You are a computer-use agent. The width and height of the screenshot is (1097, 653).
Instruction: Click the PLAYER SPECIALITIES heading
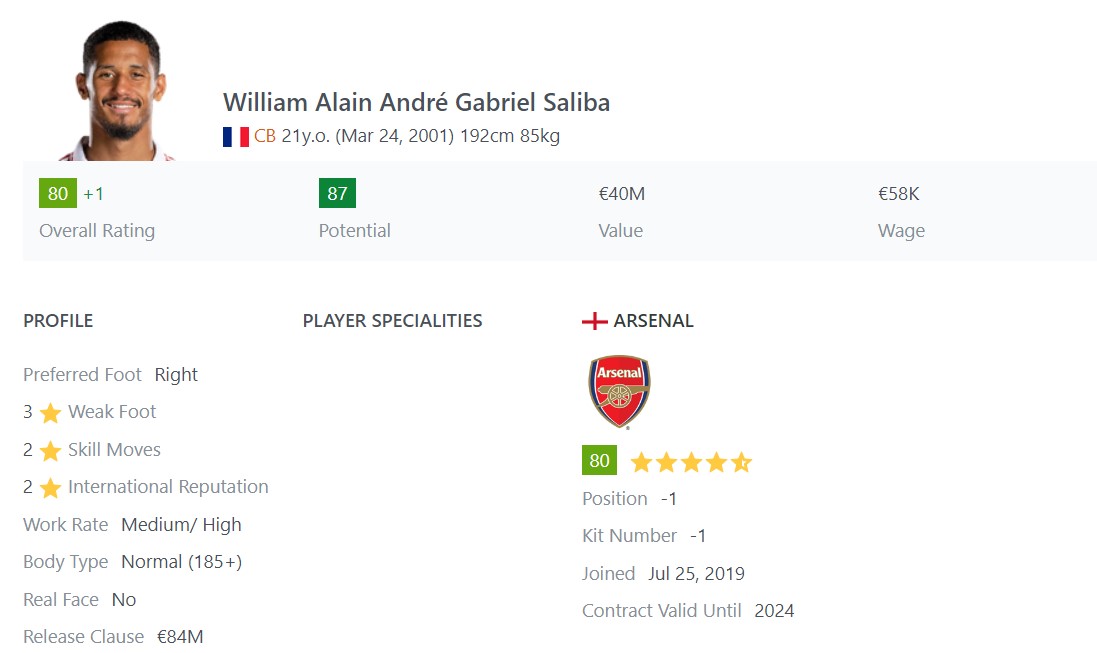392,321
